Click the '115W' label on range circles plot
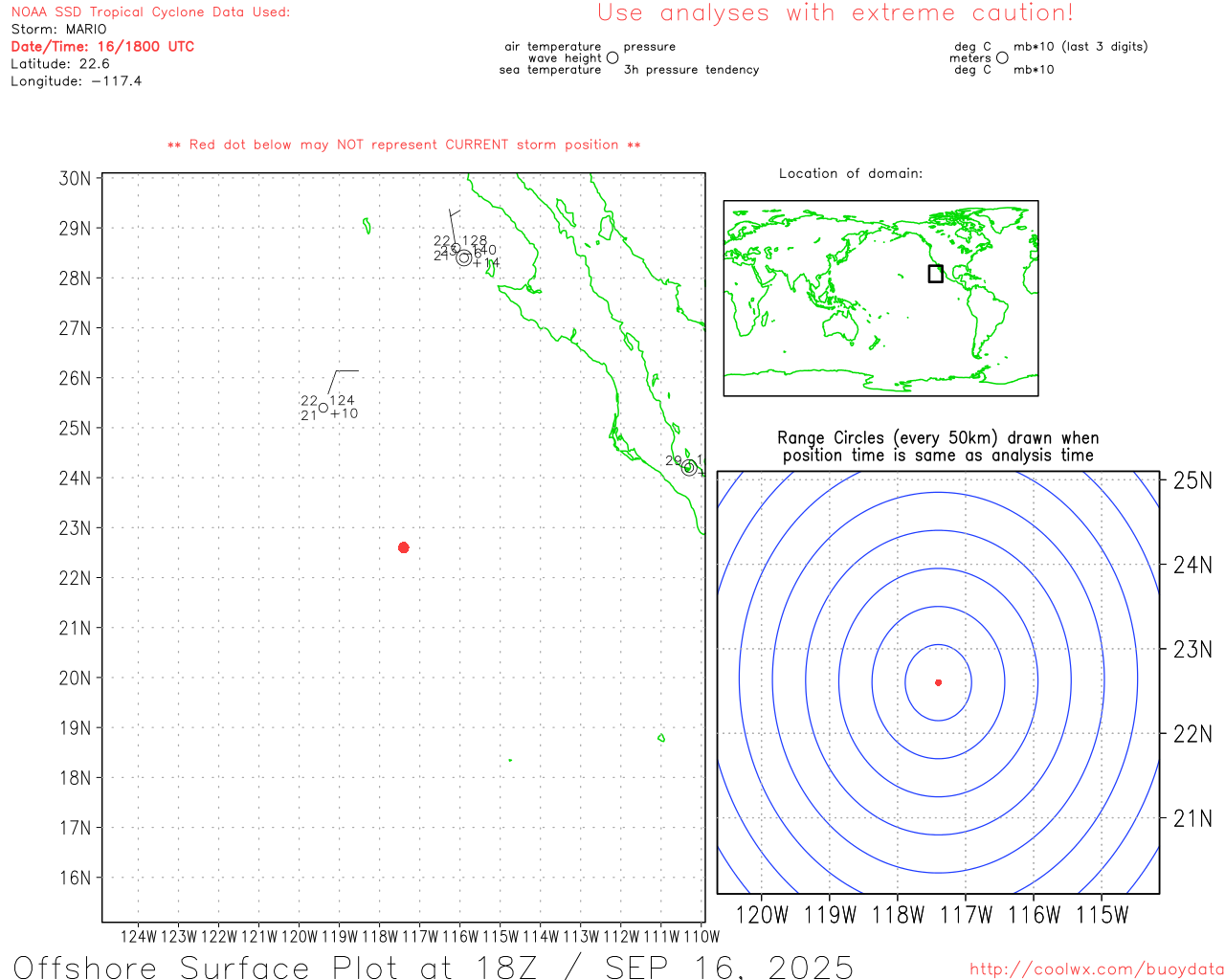 pos(1102,915)
